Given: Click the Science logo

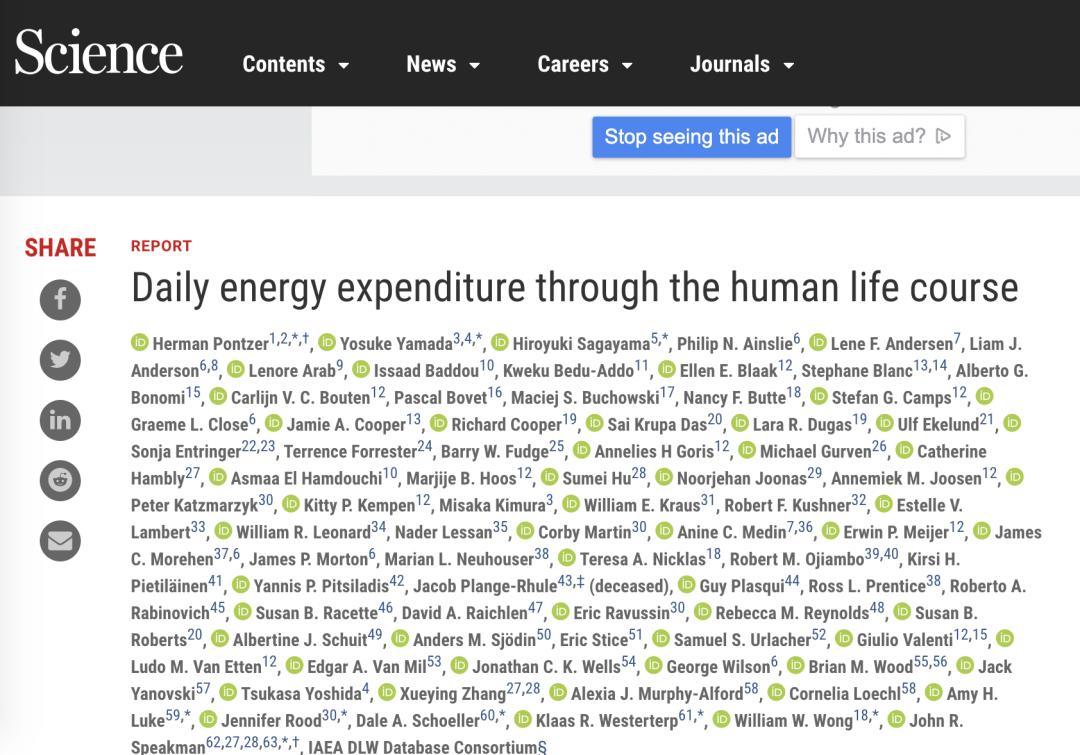Looking at the screenshot, I should click(x=98, y=53).
